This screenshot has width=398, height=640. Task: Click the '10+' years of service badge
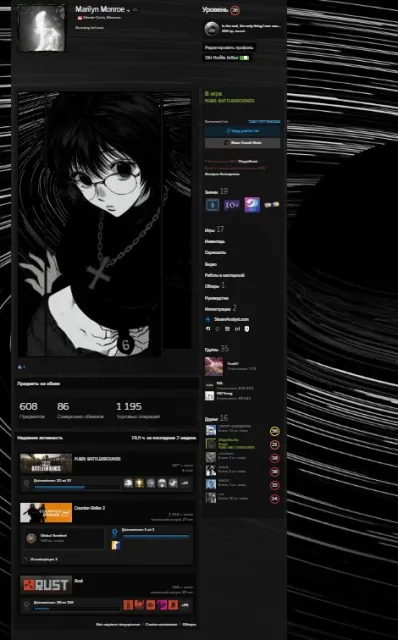(231, 205)
